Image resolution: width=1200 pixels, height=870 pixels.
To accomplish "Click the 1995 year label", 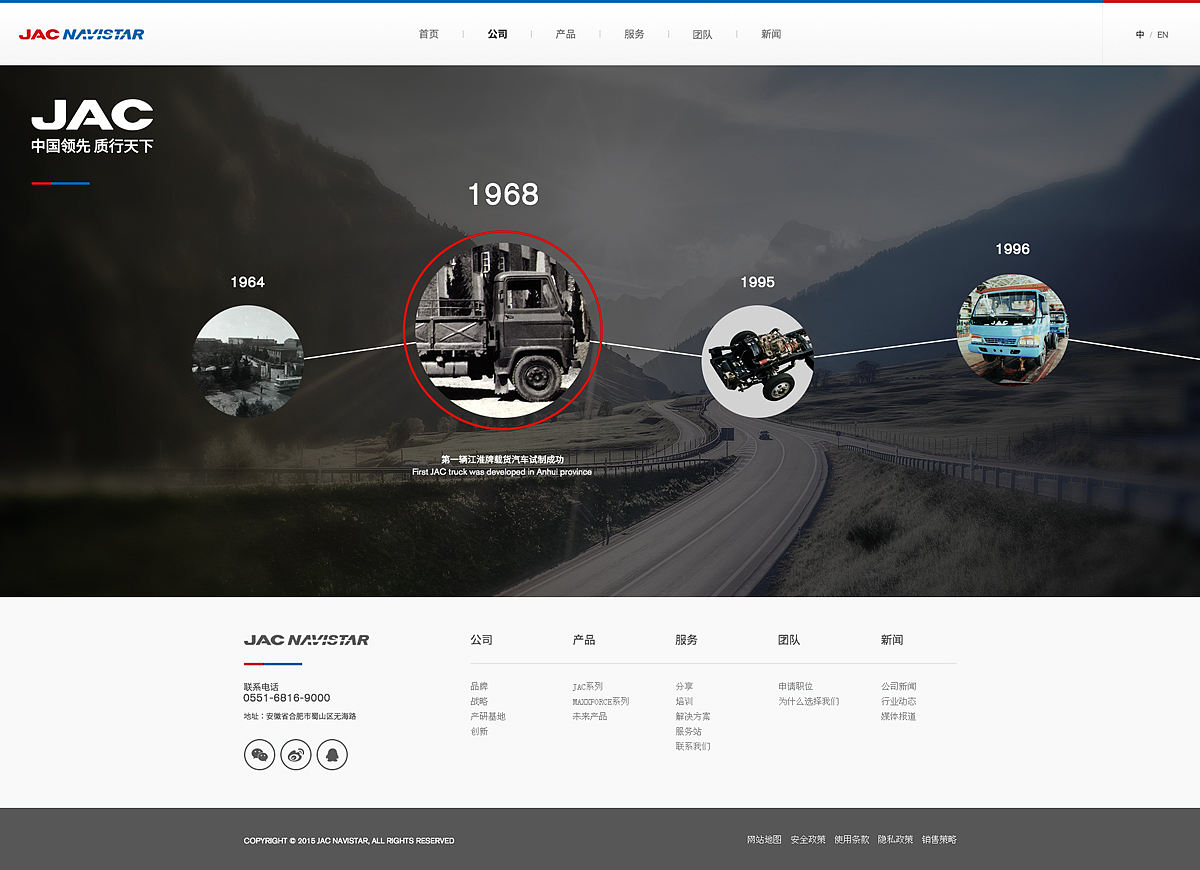I will pyautogui.click(x=758, y=282).
